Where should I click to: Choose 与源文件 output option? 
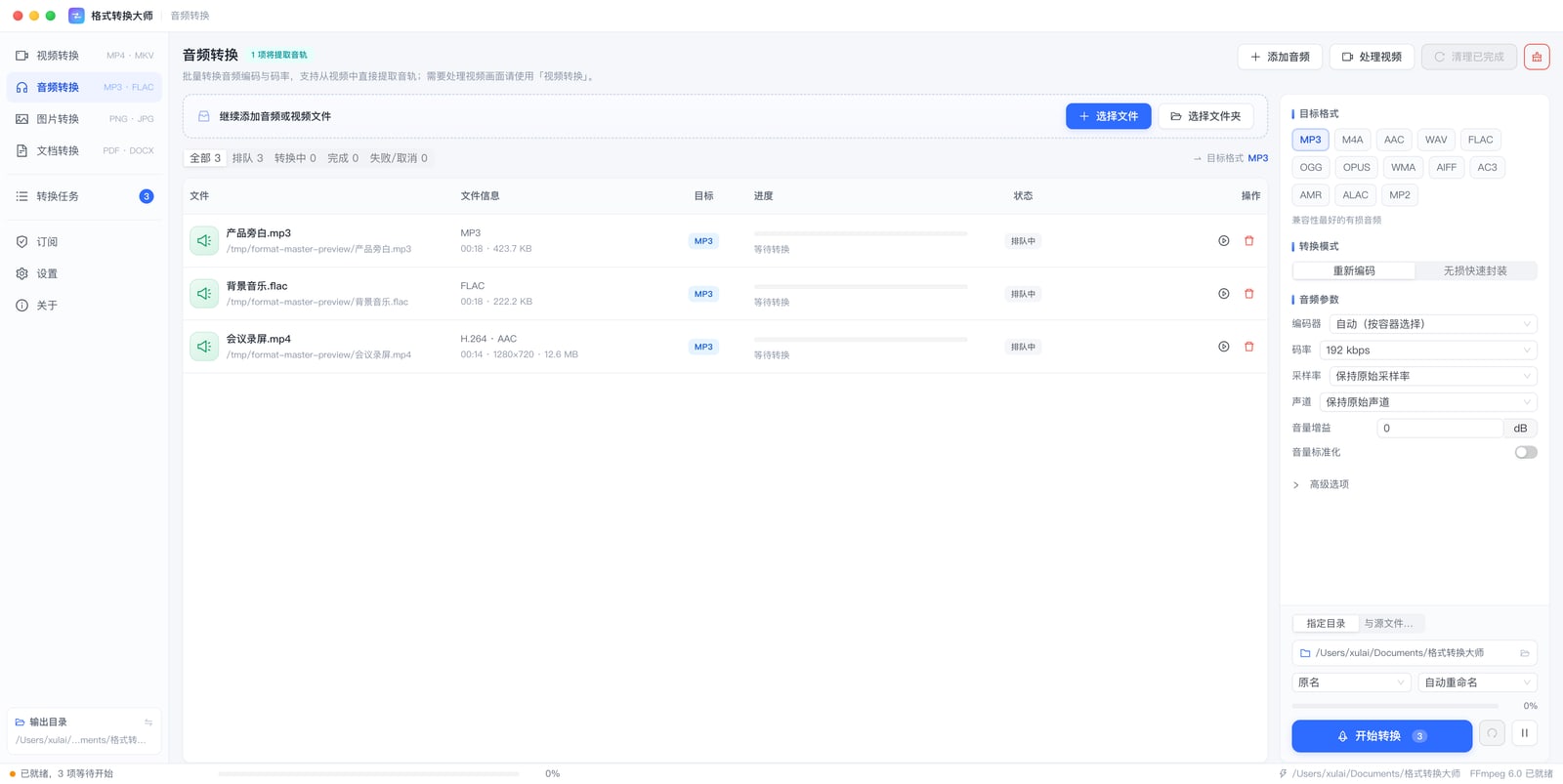pyautogui.click(x=1388, y=624)
